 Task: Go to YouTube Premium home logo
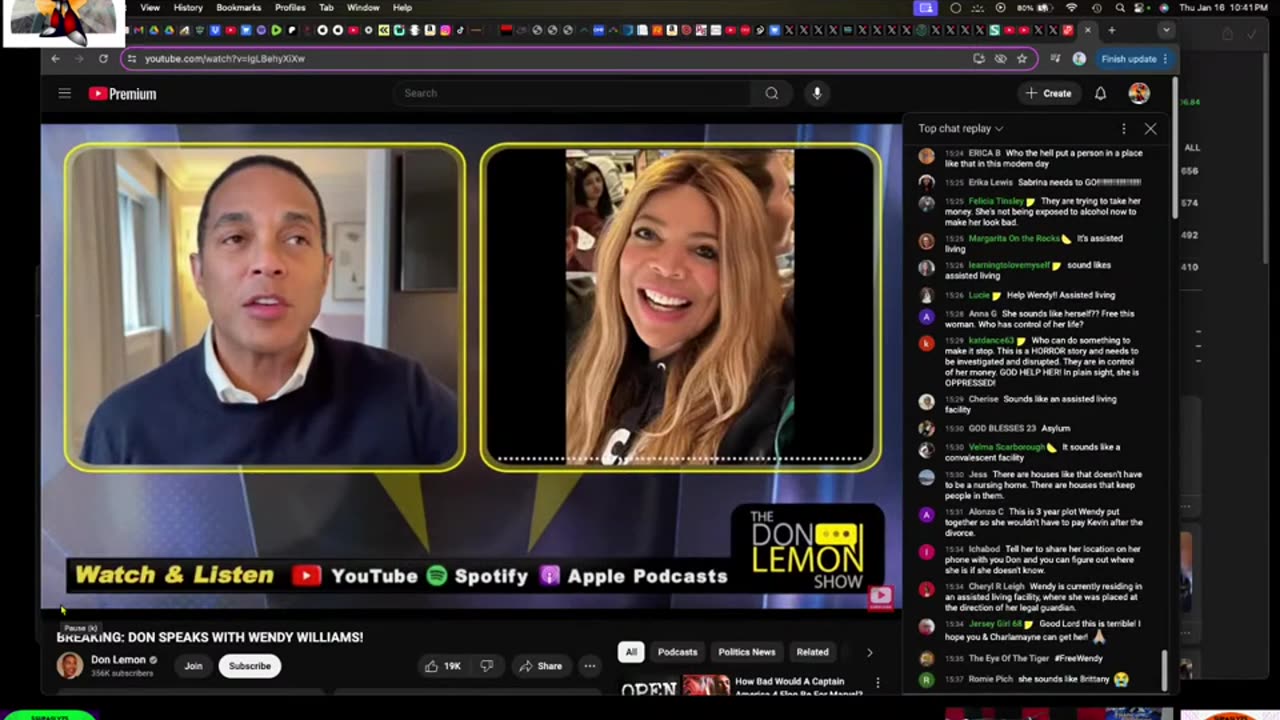[x=122, y=94]
